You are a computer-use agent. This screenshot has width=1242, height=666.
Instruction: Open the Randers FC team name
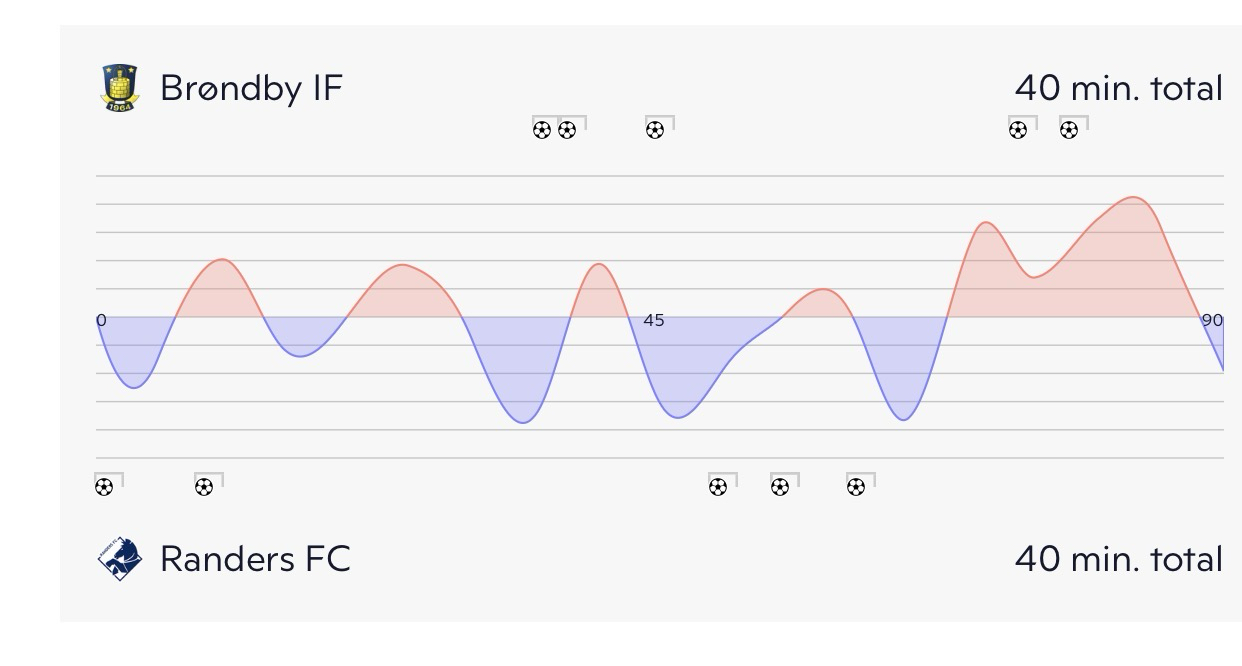(x=255, y=558)
